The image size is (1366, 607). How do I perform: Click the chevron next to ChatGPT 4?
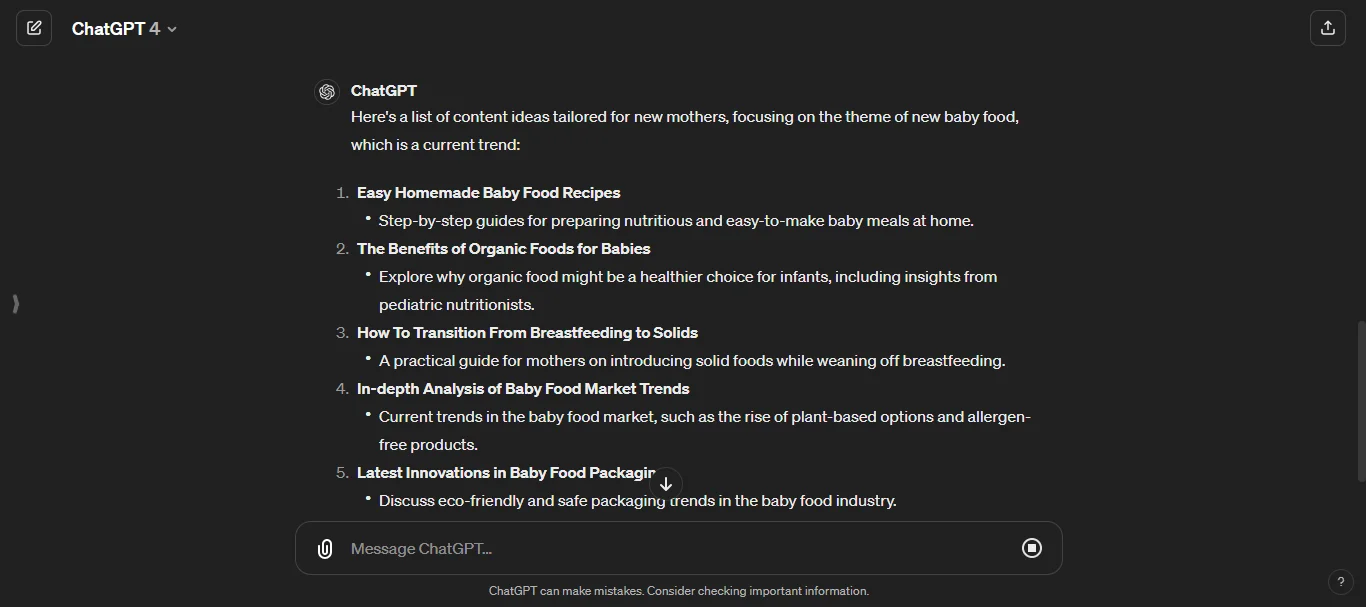[x=171, y=29]
